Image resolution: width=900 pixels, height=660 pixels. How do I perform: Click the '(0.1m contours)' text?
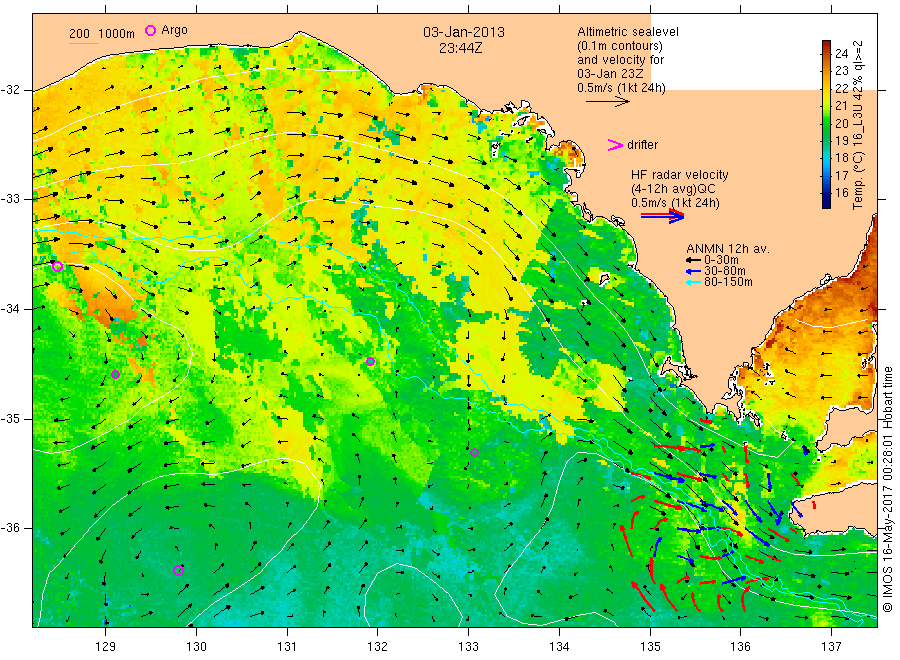(620, 46)
